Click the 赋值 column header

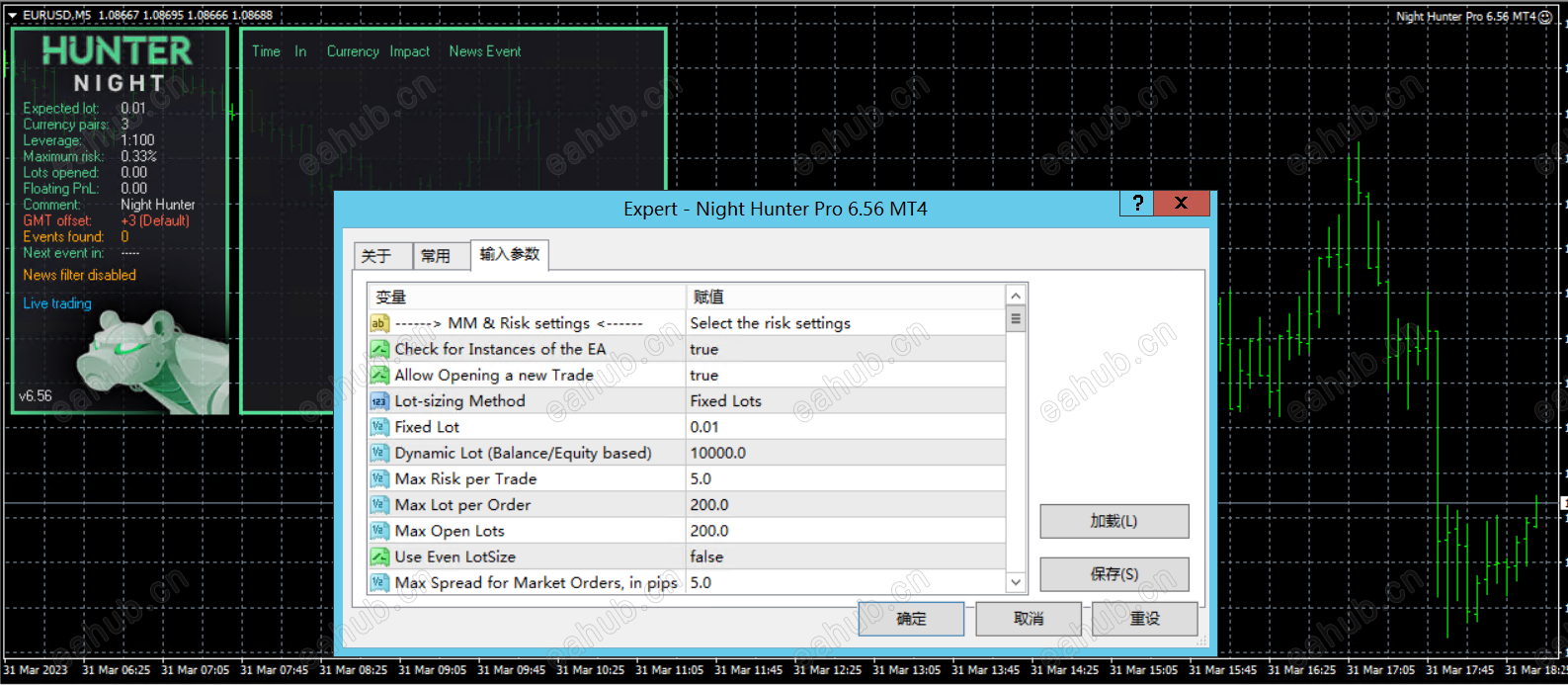[x=846, y=297]
